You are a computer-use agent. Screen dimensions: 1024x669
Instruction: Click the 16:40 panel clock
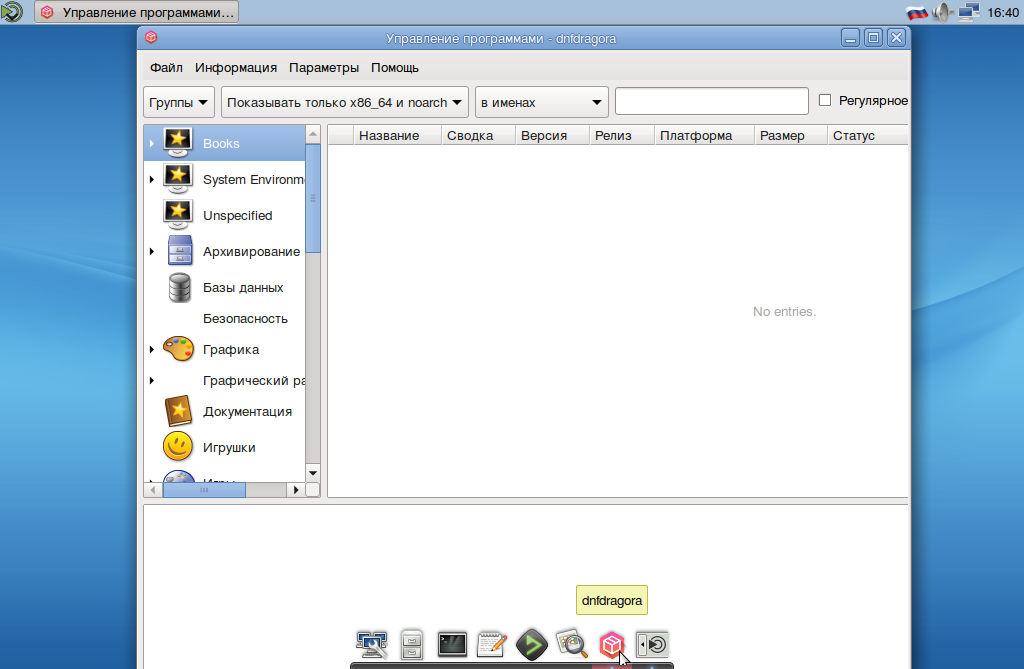click(x=1002, y=12)
